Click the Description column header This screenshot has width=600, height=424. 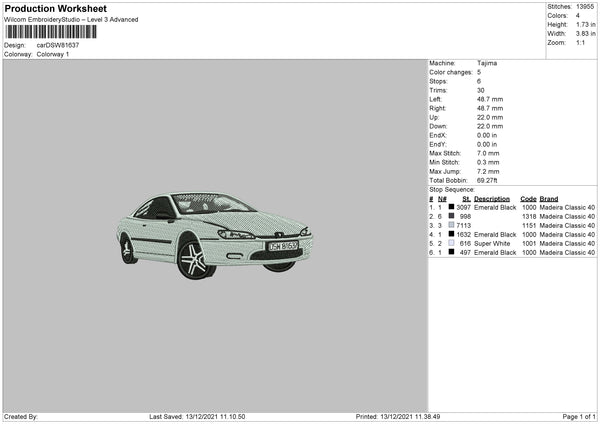(x=491, y=198)
